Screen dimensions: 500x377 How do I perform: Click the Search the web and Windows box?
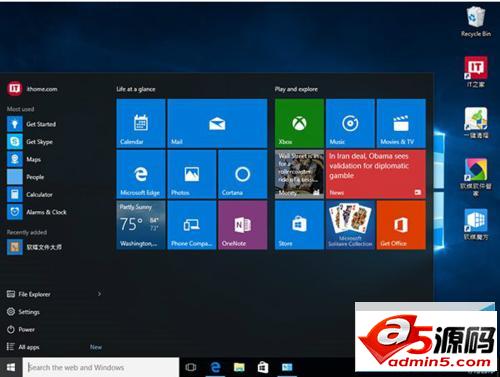[101, 367]
